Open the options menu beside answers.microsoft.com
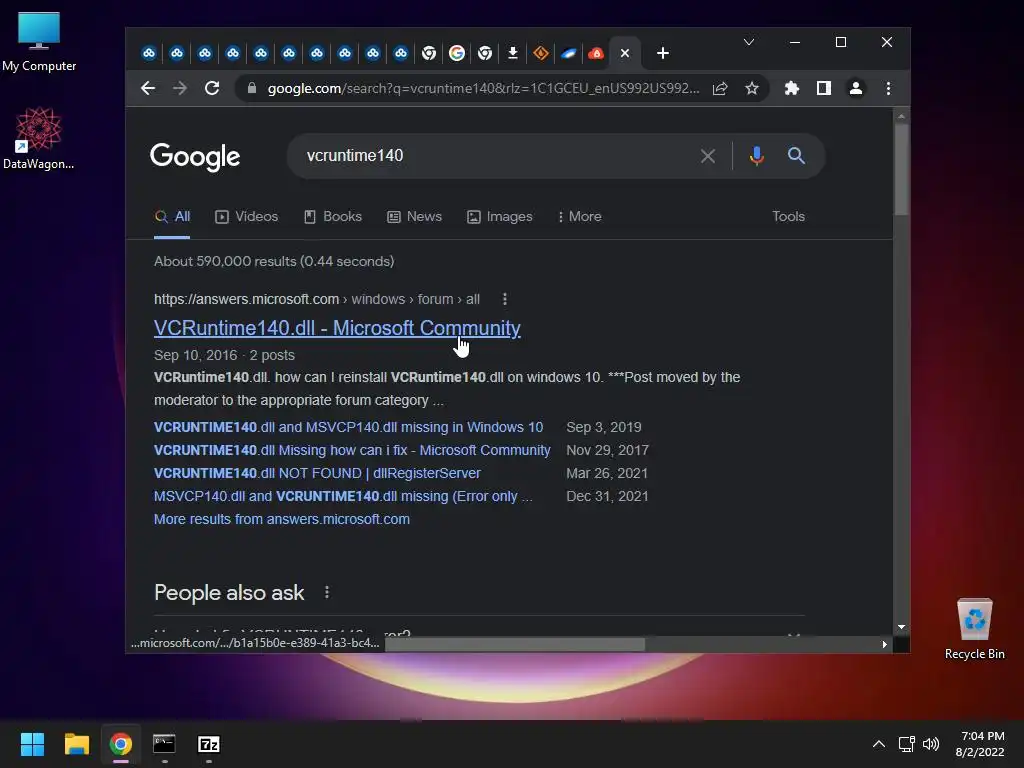 tap(505, 299)
